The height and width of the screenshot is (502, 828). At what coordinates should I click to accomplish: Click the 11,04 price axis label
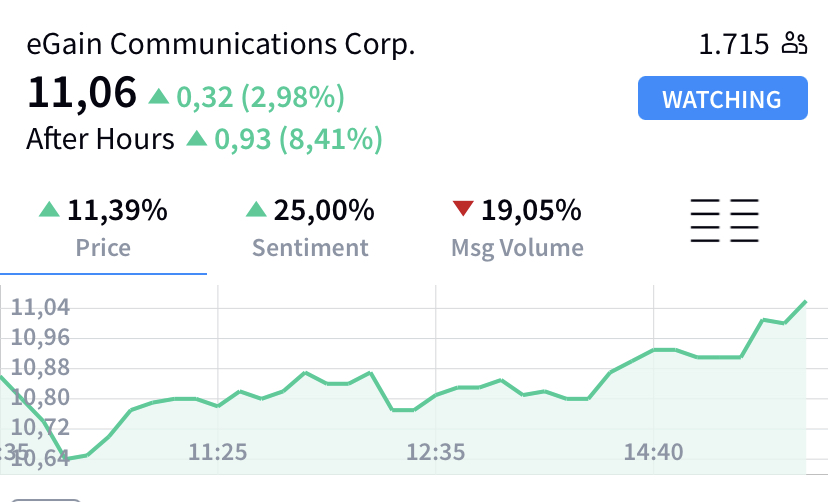(x=40, y=307)
